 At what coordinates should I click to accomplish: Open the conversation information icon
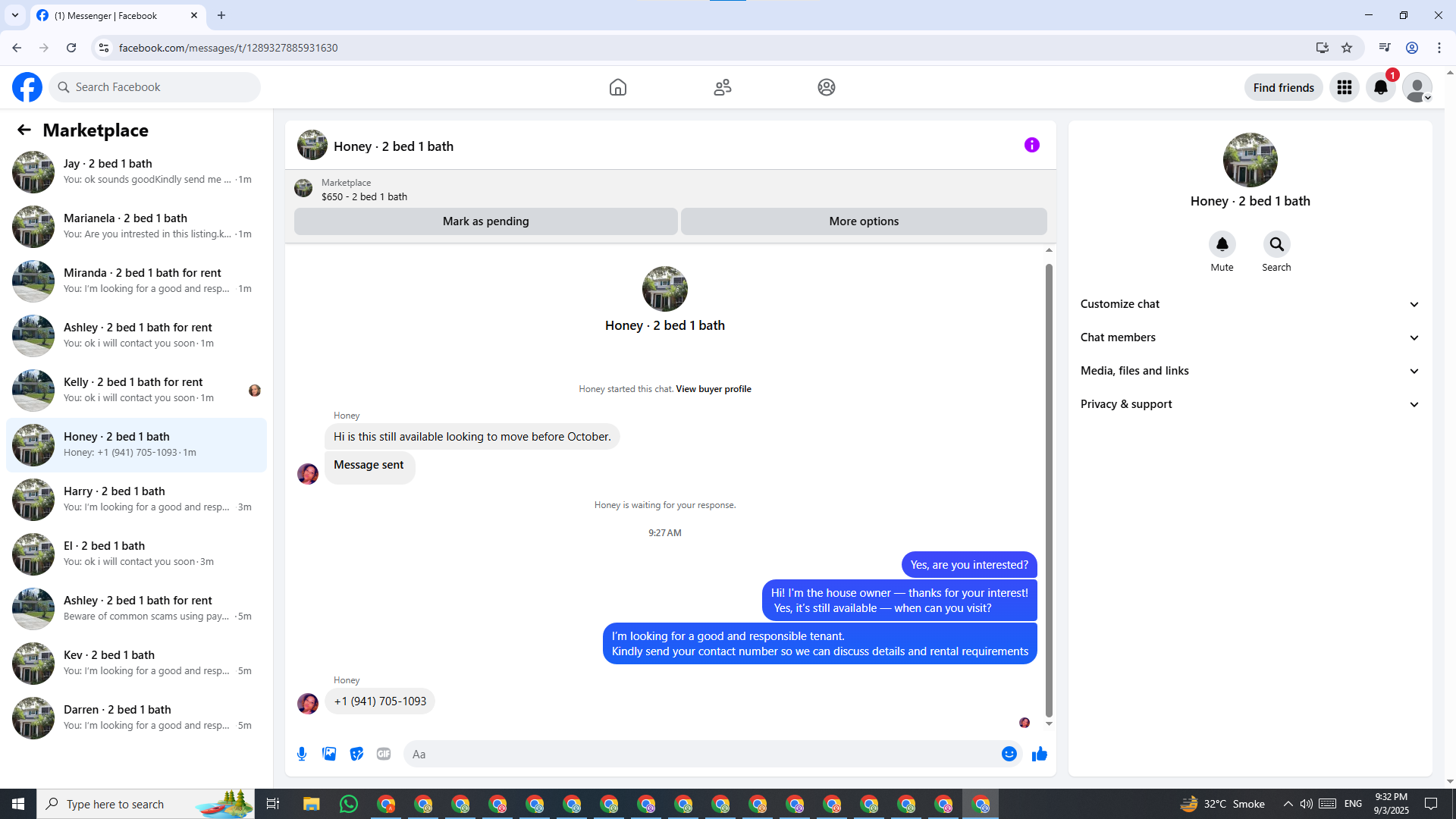pos(1032,145)
